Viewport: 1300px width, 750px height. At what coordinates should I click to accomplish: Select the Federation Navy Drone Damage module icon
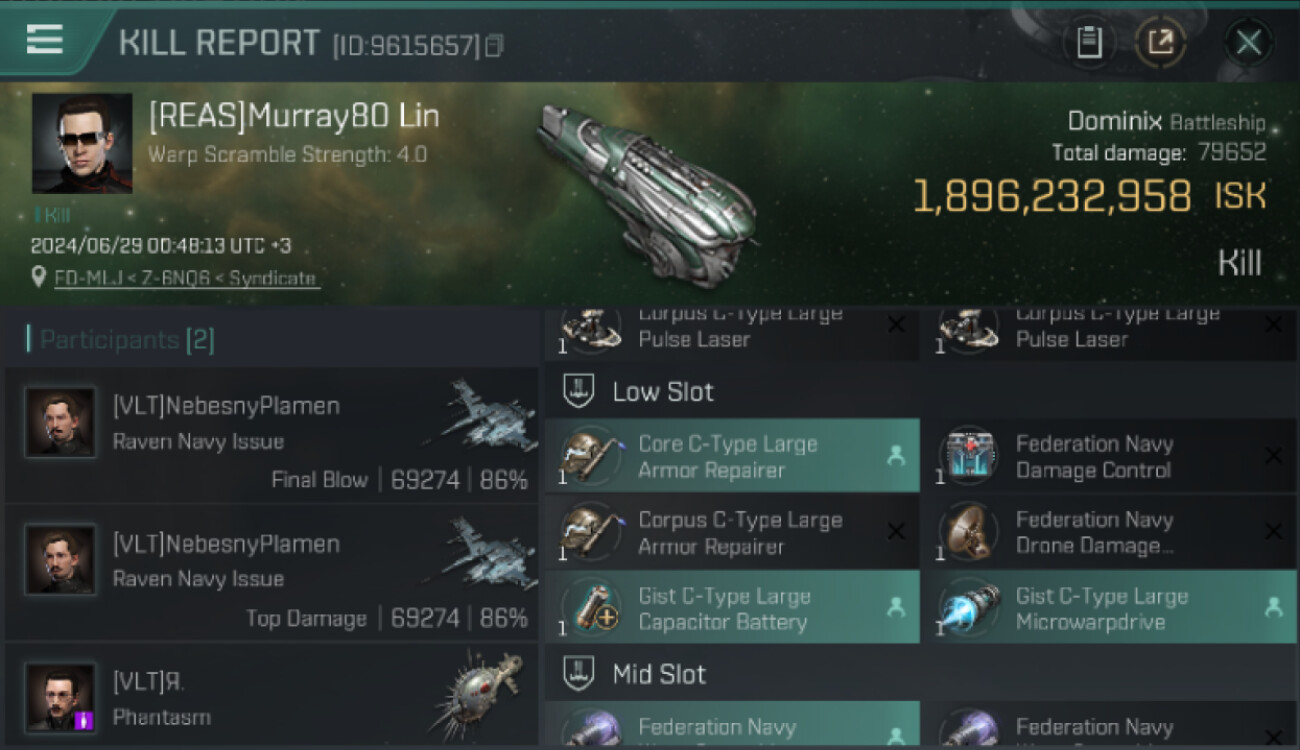[x=968, y=532]
